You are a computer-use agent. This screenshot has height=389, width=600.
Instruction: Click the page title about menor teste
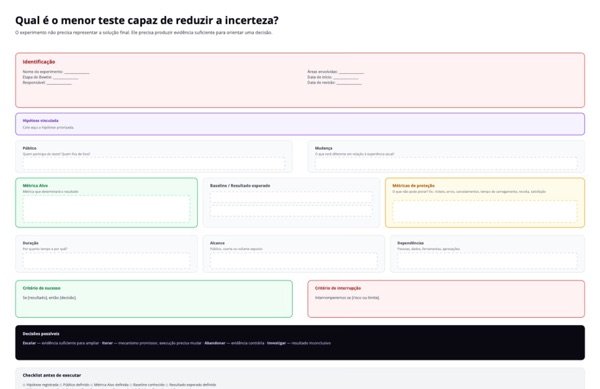147,20
